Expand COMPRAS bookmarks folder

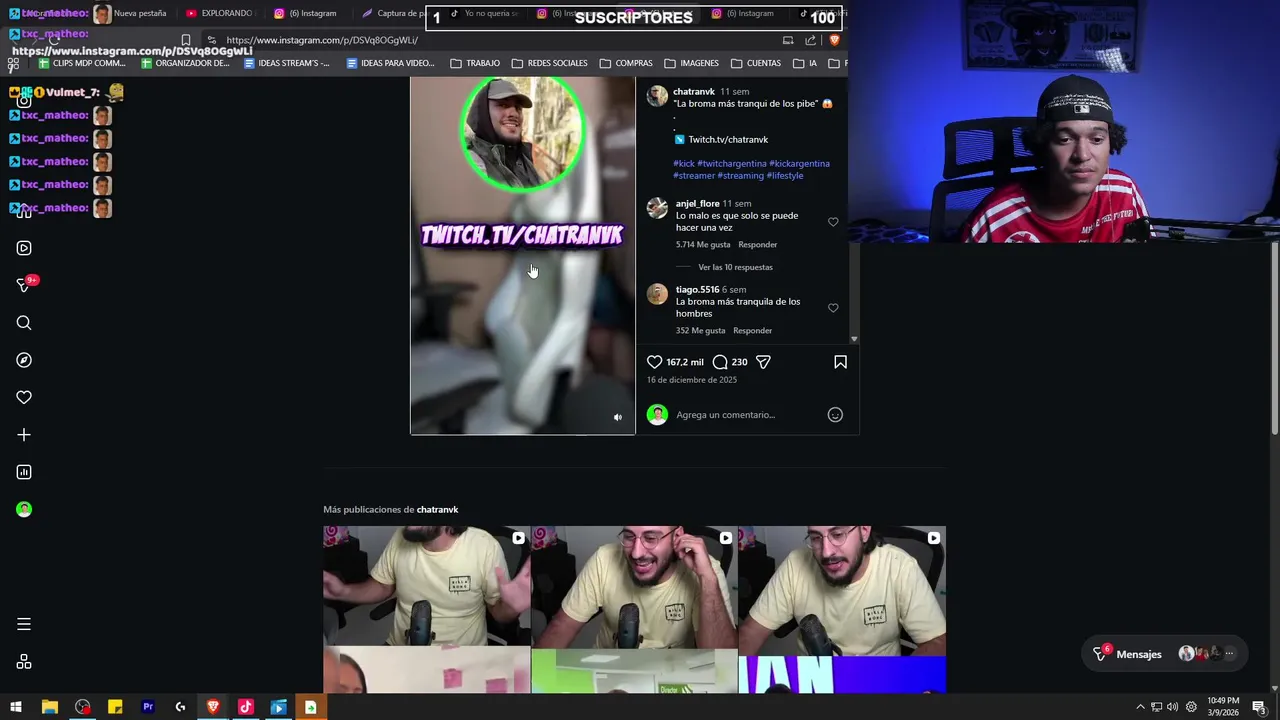tap(626, 63)
